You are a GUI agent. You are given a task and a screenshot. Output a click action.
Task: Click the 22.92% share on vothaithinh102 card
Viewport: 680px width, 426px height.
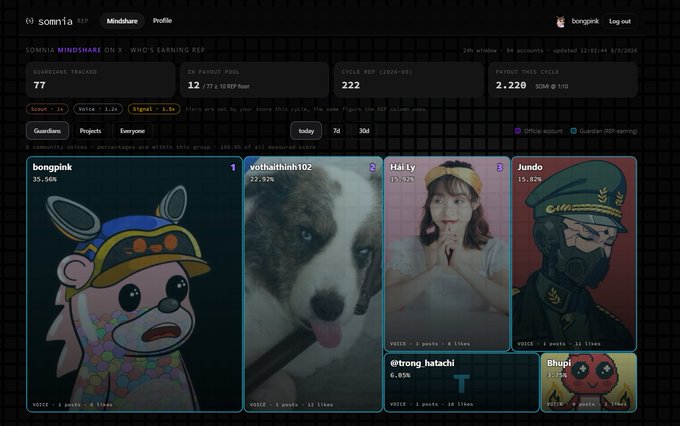(262, 179)
